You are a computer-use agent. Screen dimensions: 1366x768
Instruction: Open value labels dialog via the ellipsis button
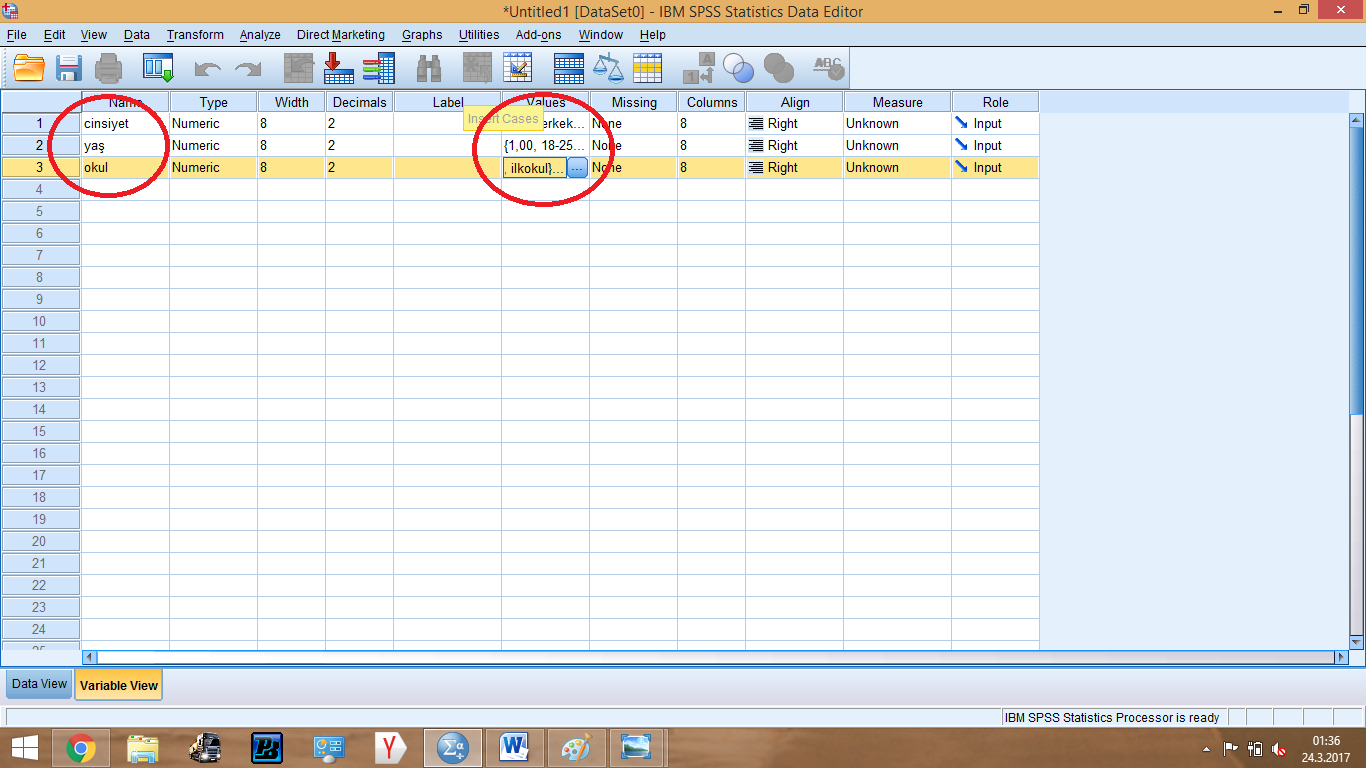coord(577,168)
